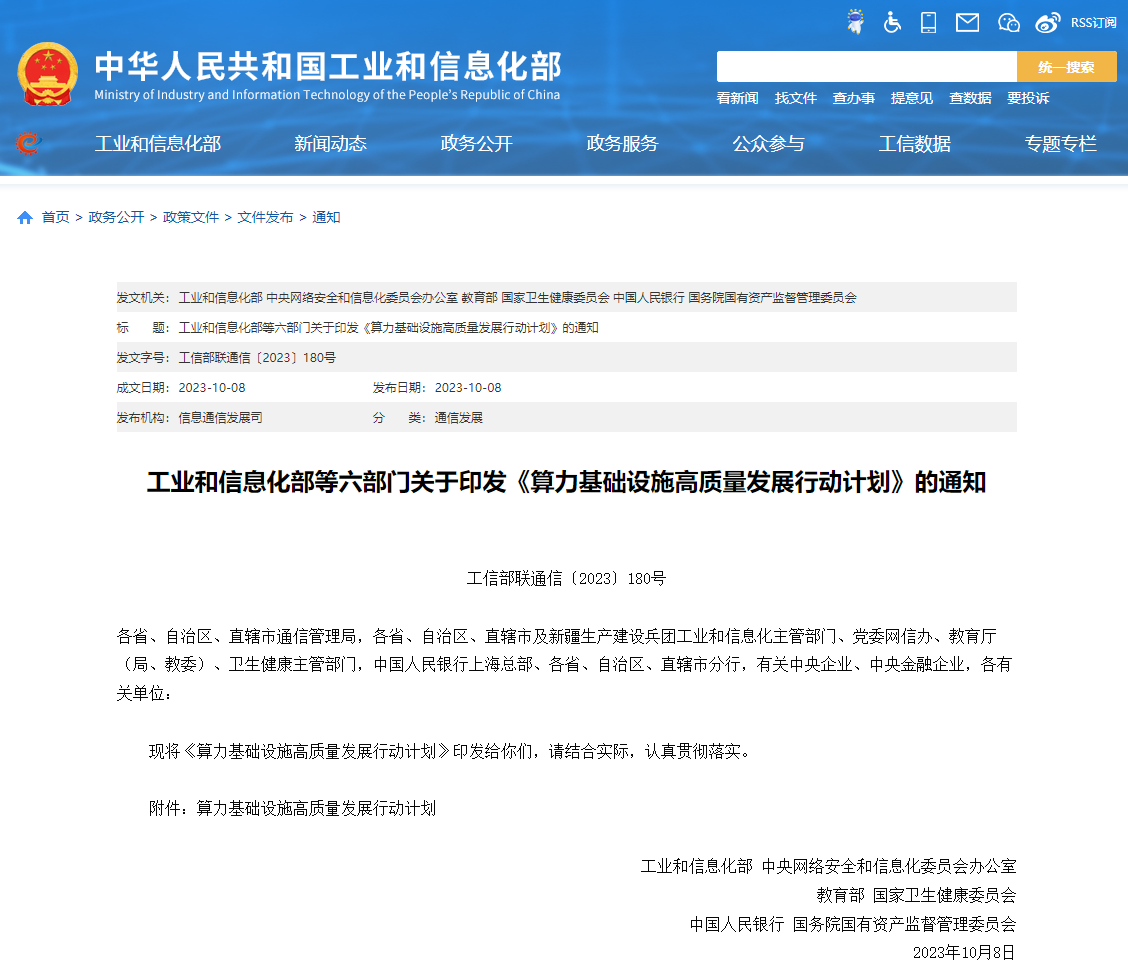This screenshot has height=966, width=1128.
Task: Click the signature line 工业和信息化部 中央网络安全和信息化委员会办公室
Action: (828, 867)
